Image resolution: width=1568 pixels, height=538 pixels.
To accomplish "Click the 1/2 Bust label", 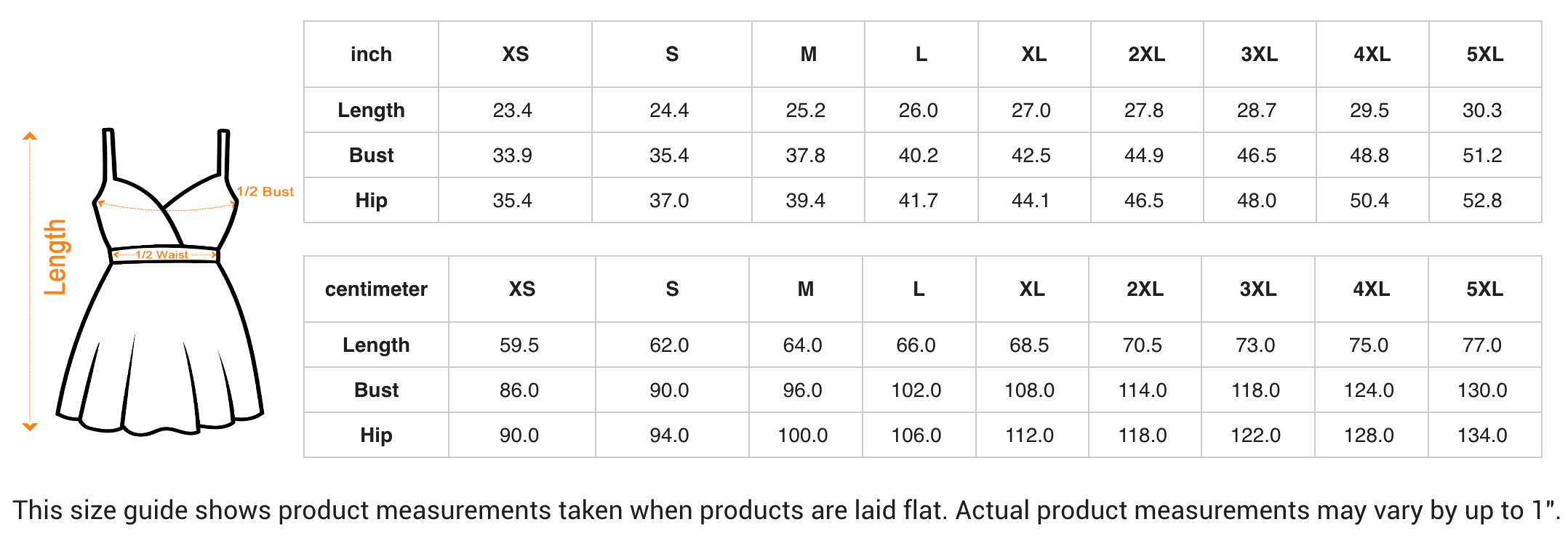I will [x=265, y=192].
